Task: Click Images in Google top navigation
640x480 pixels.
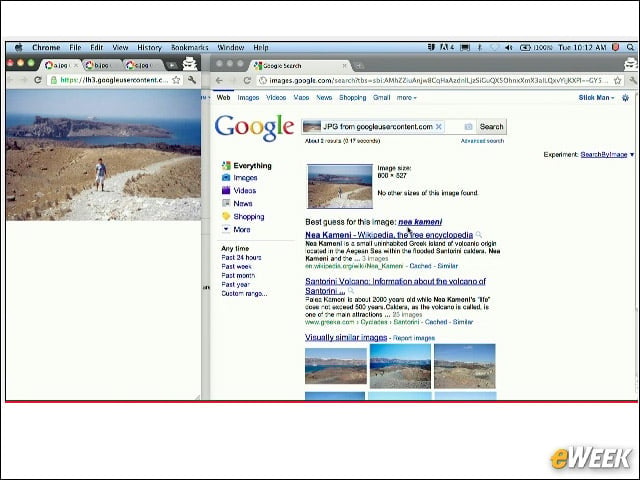Action: tap(248, 98)
